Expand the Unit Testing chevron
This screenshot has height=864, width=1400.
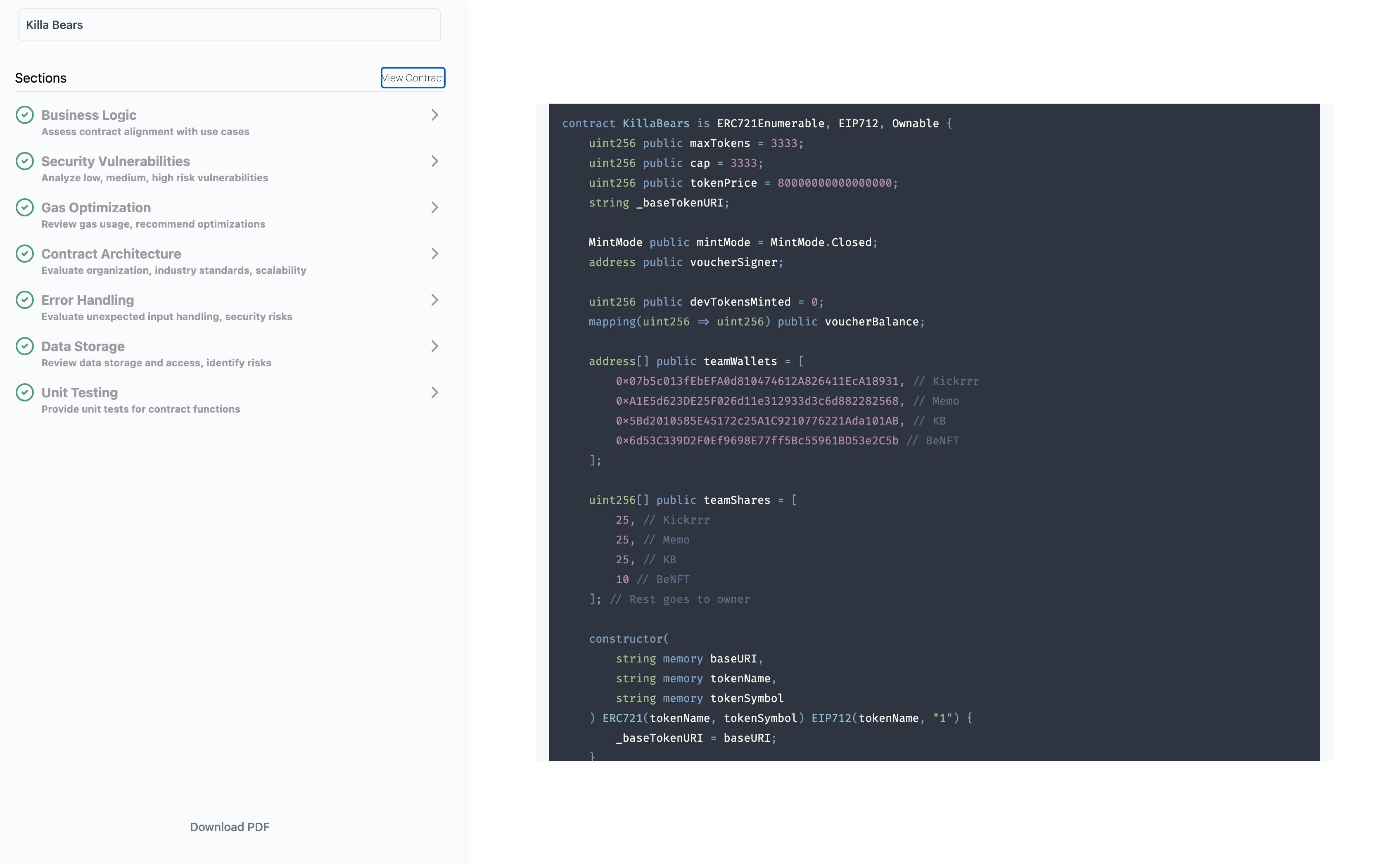[x=435, y=393]
